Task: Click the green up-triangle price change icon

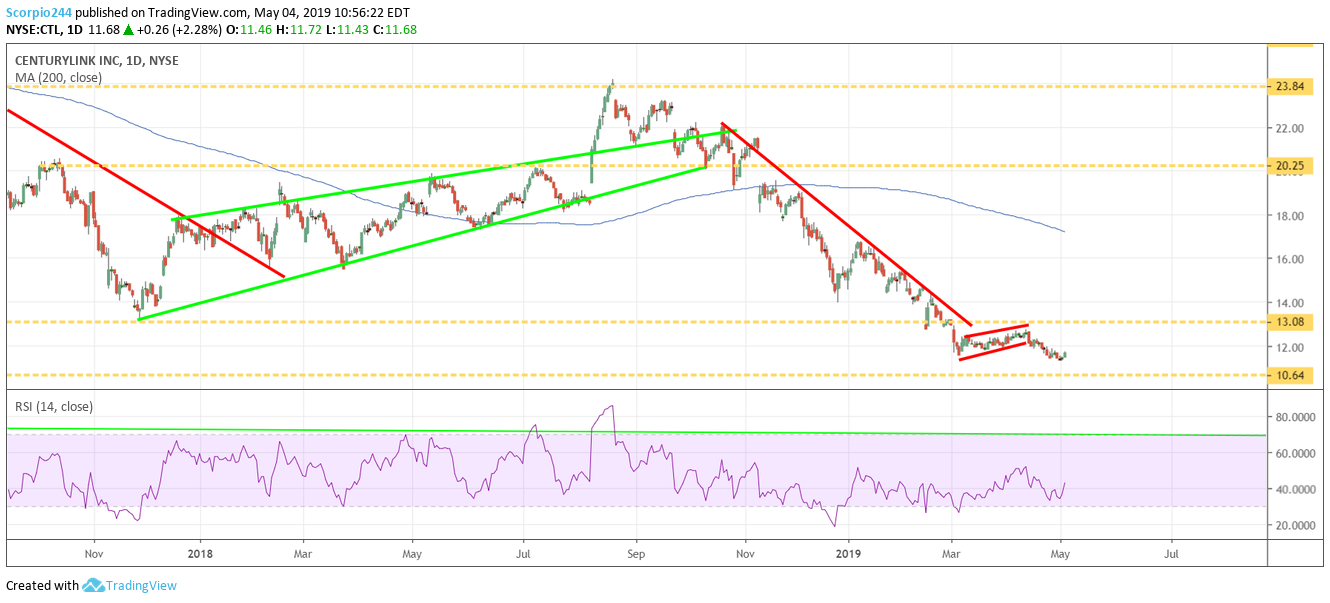Action: [127, 30]
